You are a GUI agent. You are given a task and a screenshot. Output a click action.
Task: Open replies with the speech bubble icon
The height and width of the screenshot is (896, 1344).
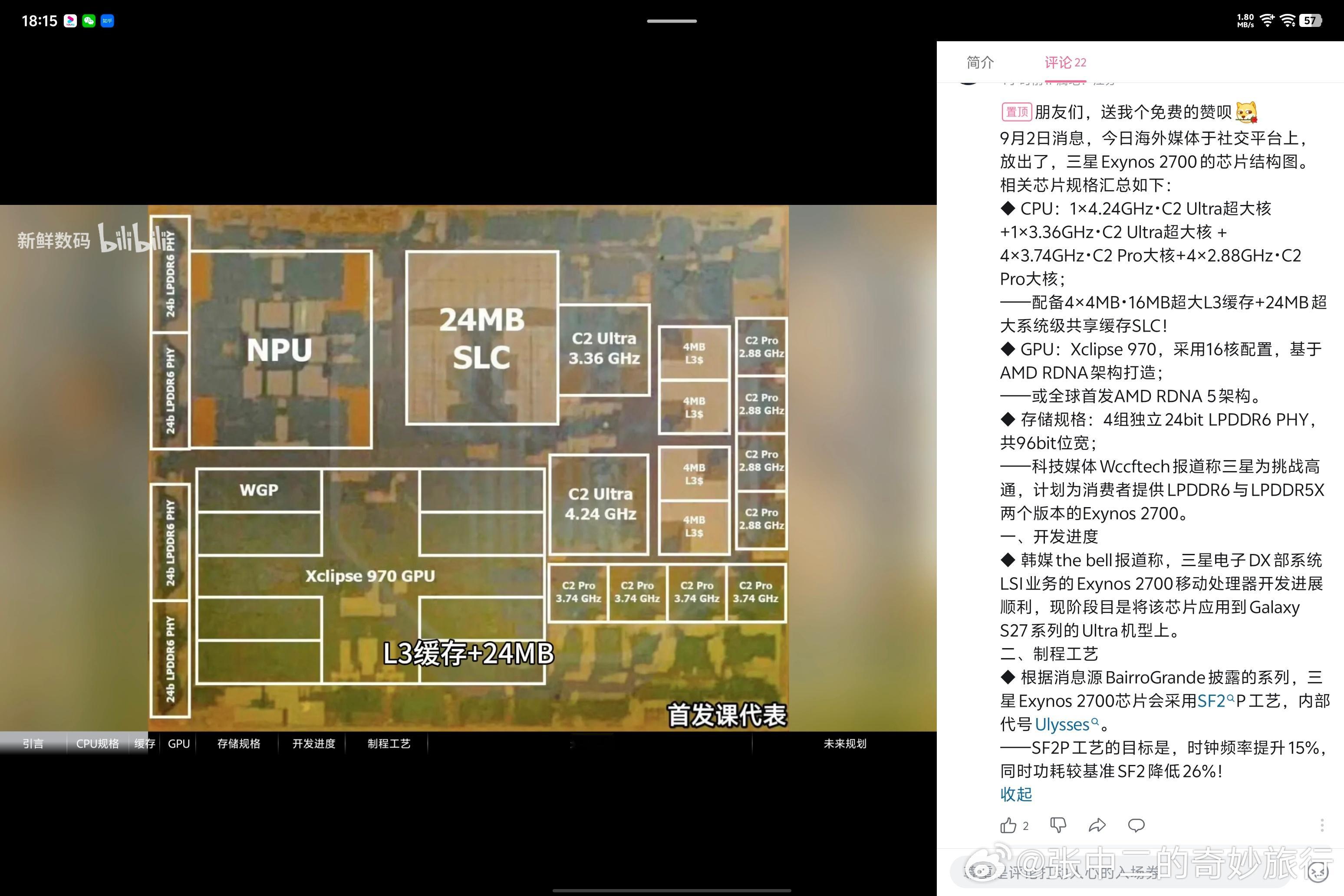click(1136, 825)
